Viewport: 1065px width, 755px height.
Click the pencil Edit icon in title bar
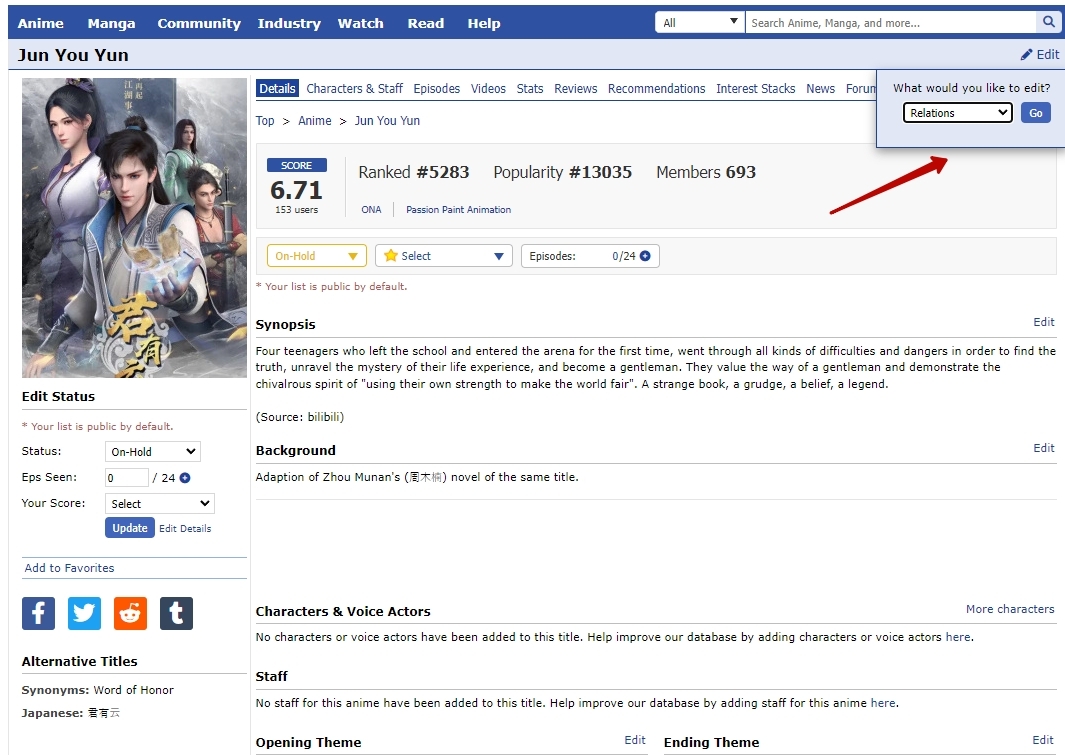[1026, 55]
